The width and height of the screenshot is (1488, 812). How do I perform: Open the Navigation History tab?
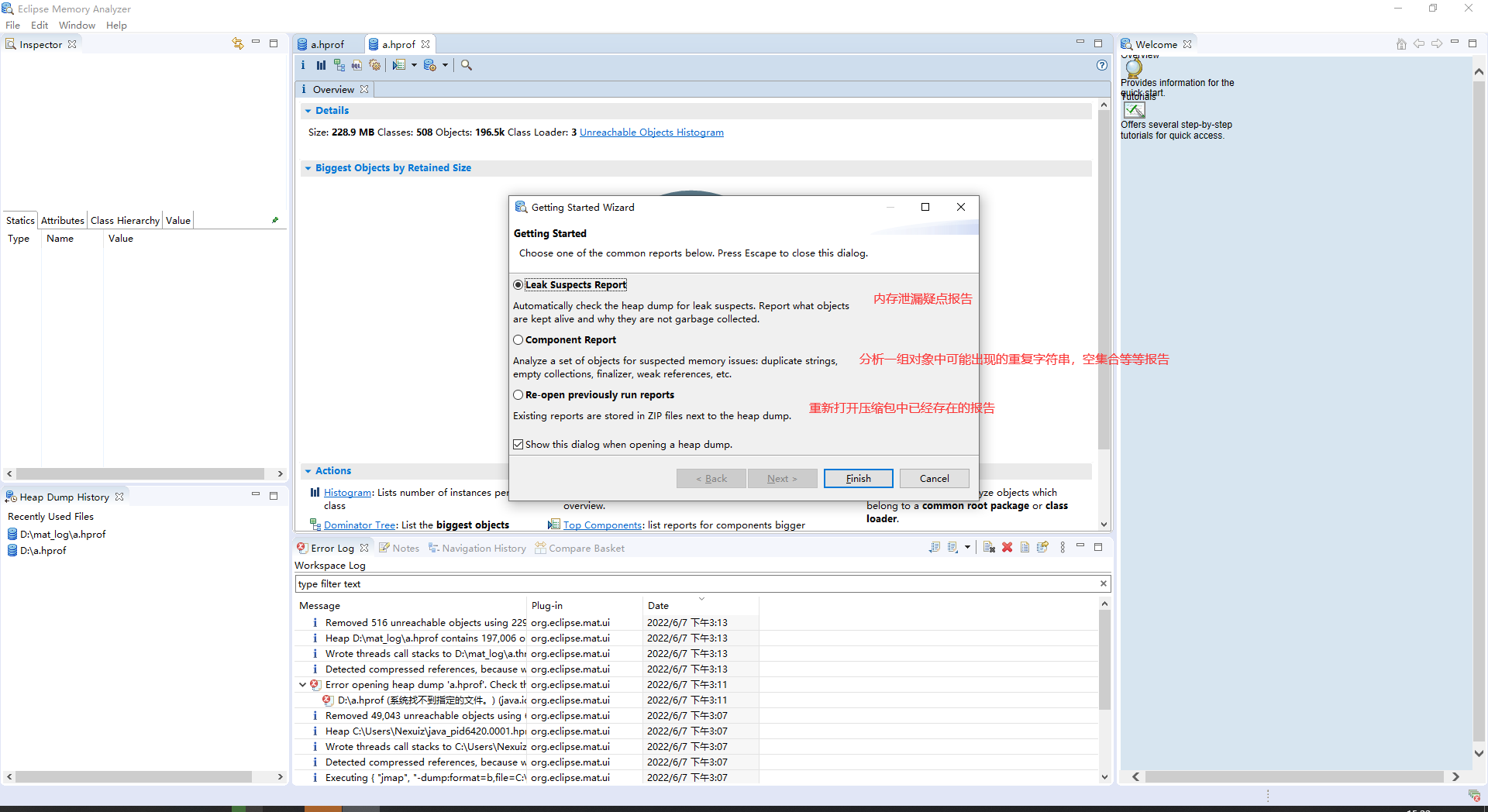(x=477, y=548)
